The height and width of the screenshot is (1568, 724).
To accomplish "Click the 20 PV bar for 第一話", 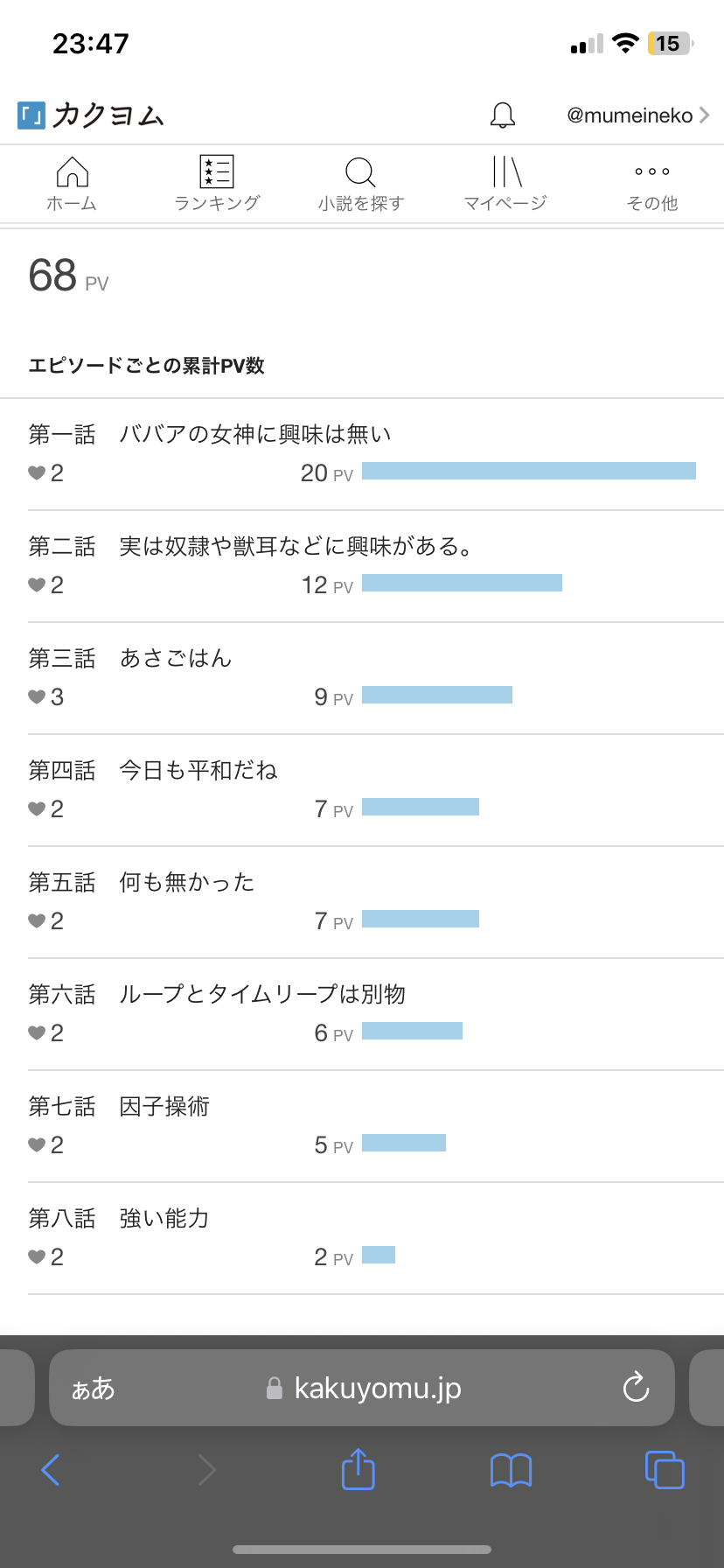I will pyautogui.click(x=528, y=471).
